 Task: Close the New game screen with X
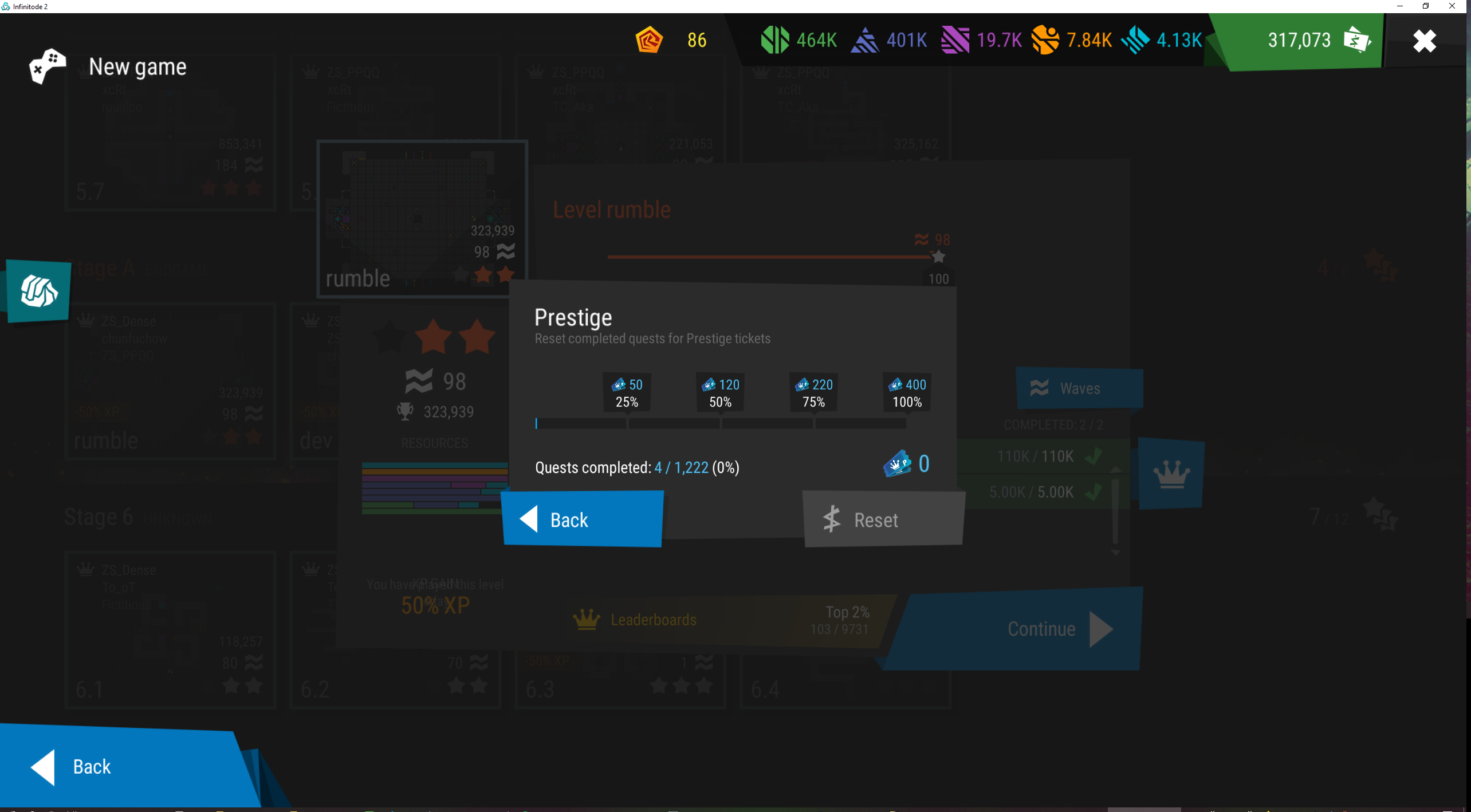click(1424, 41)
